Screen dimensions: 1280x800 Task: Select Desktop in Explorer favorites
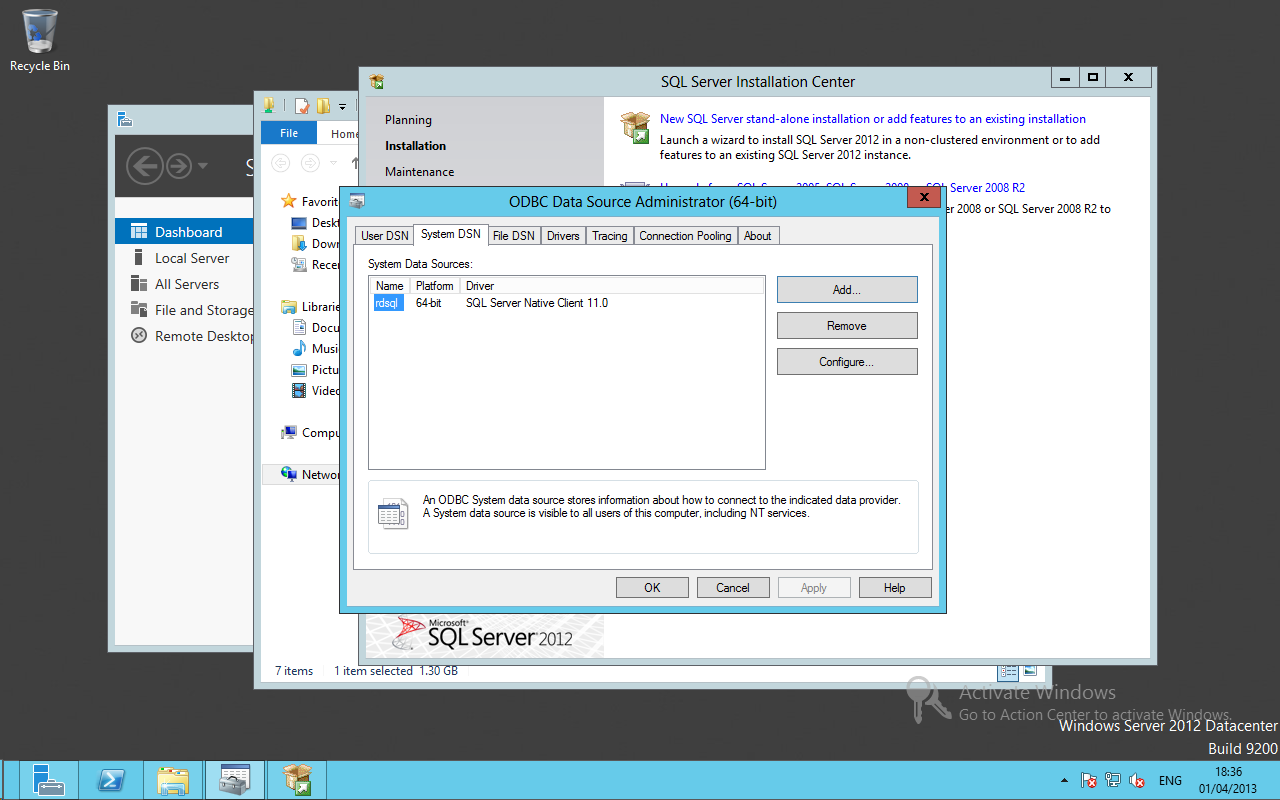(x=316, y=223)
